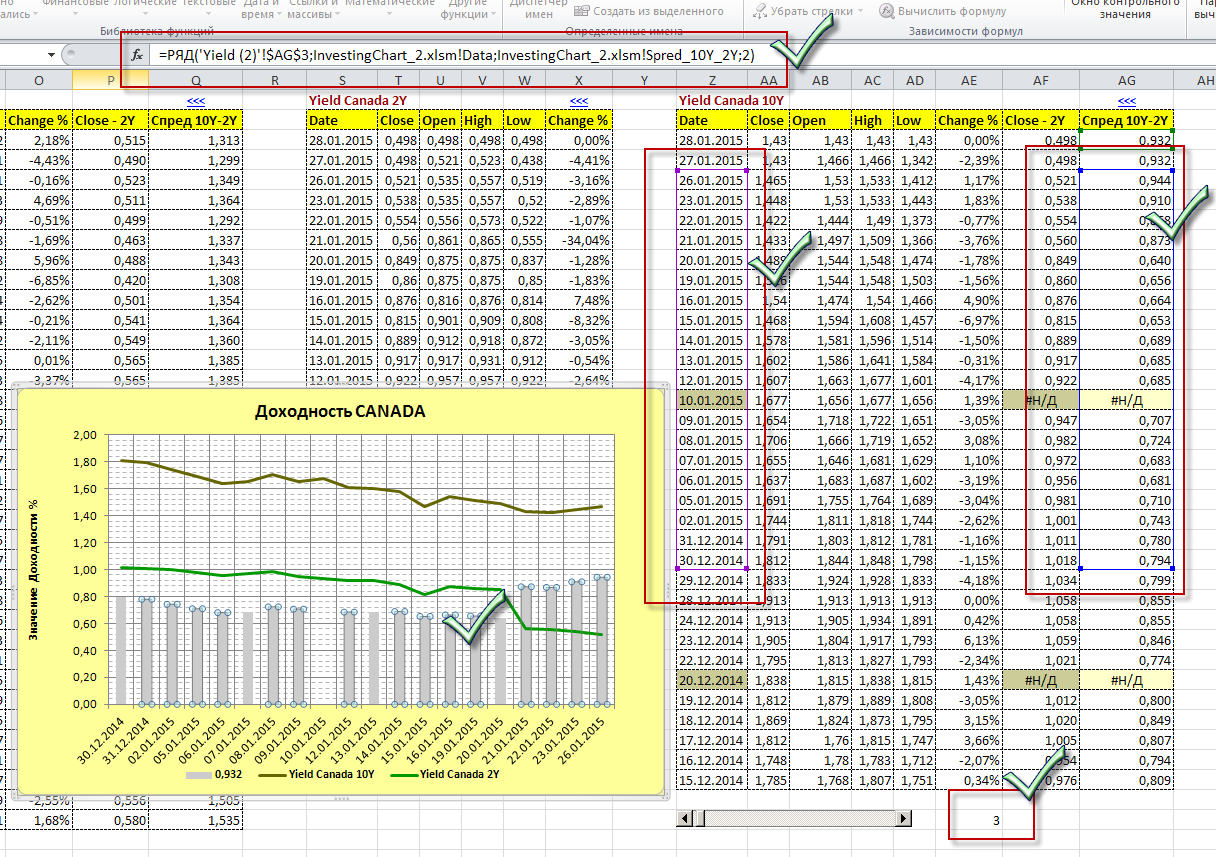Open the 'Другие функции' dropdown
1216x857 pixels.
[x=464, y=10]
